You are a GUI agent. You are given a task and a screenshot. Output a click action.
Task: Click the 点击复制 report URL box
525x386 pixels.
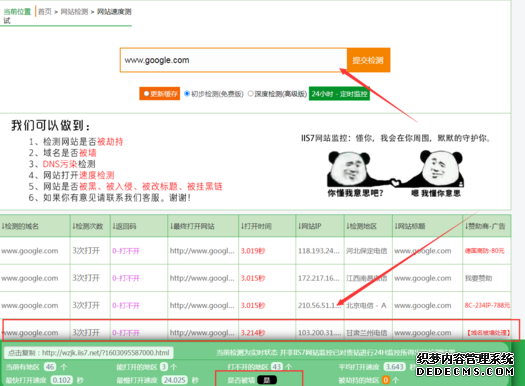tap(89, 353)
